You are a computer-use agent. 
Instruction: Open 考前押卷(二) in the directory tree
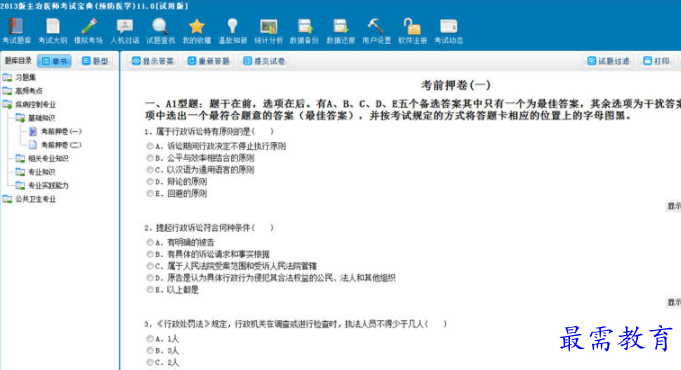pos(55,145)
